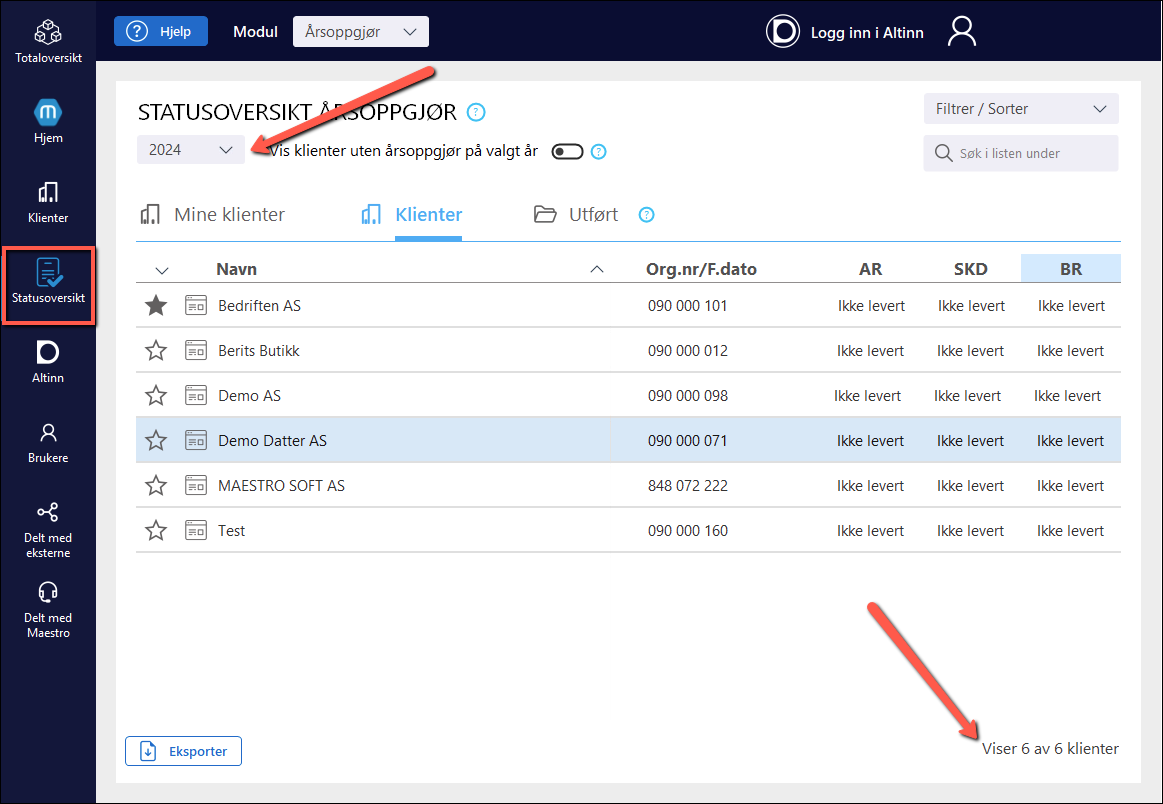Viewport: 1163px width, 804px height.
Task: Click AR status for Bedriften AS
Action: click(872, 306)
